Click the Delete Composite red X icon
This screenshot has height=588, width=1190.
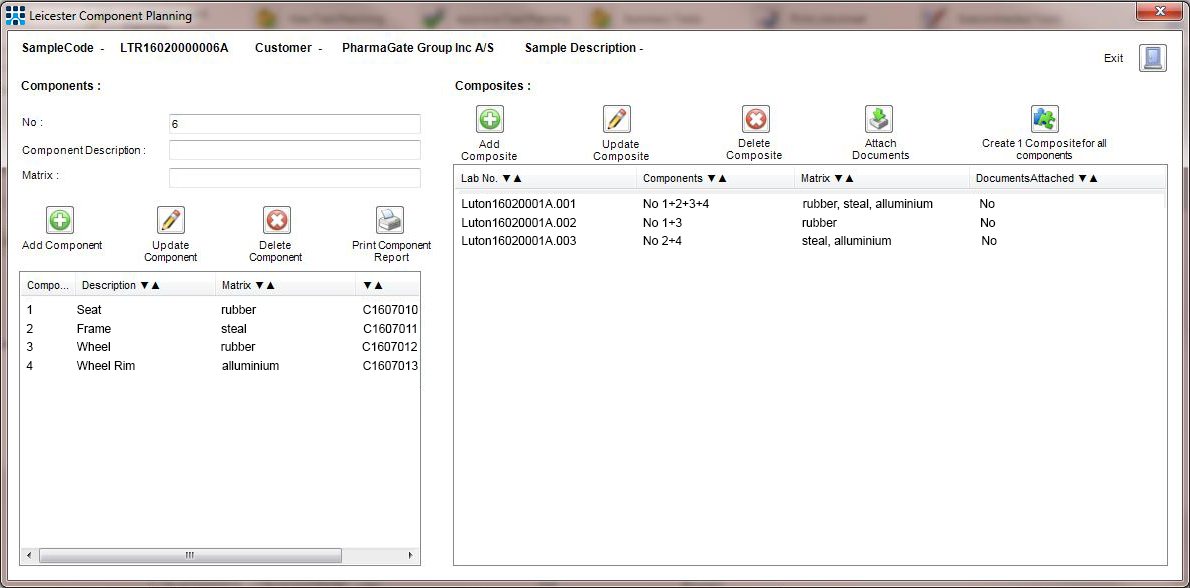(x=756, y=120)
